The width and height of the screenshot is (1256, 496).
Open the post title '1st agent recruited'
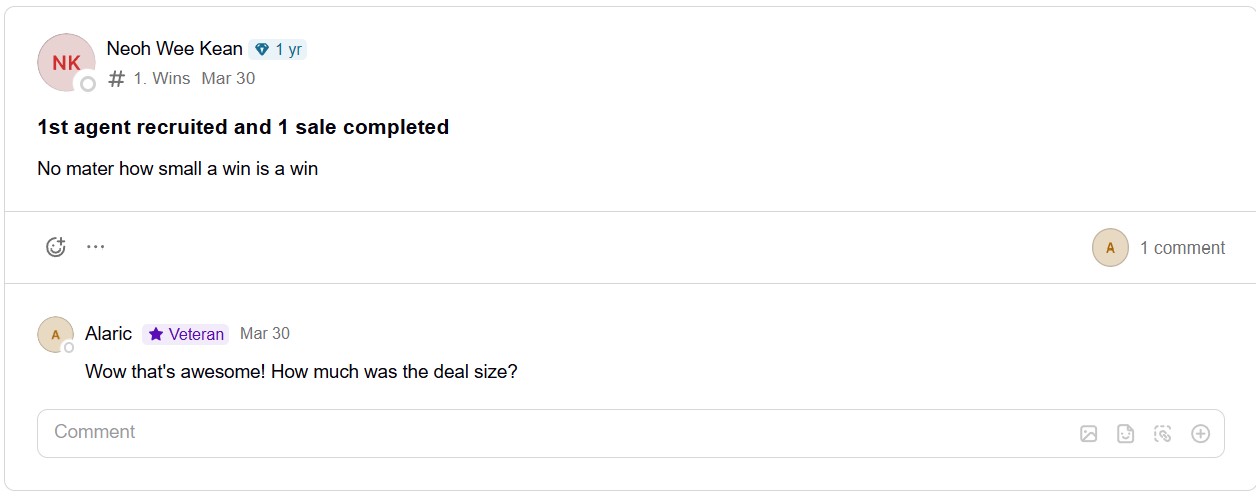pos(243,127)
